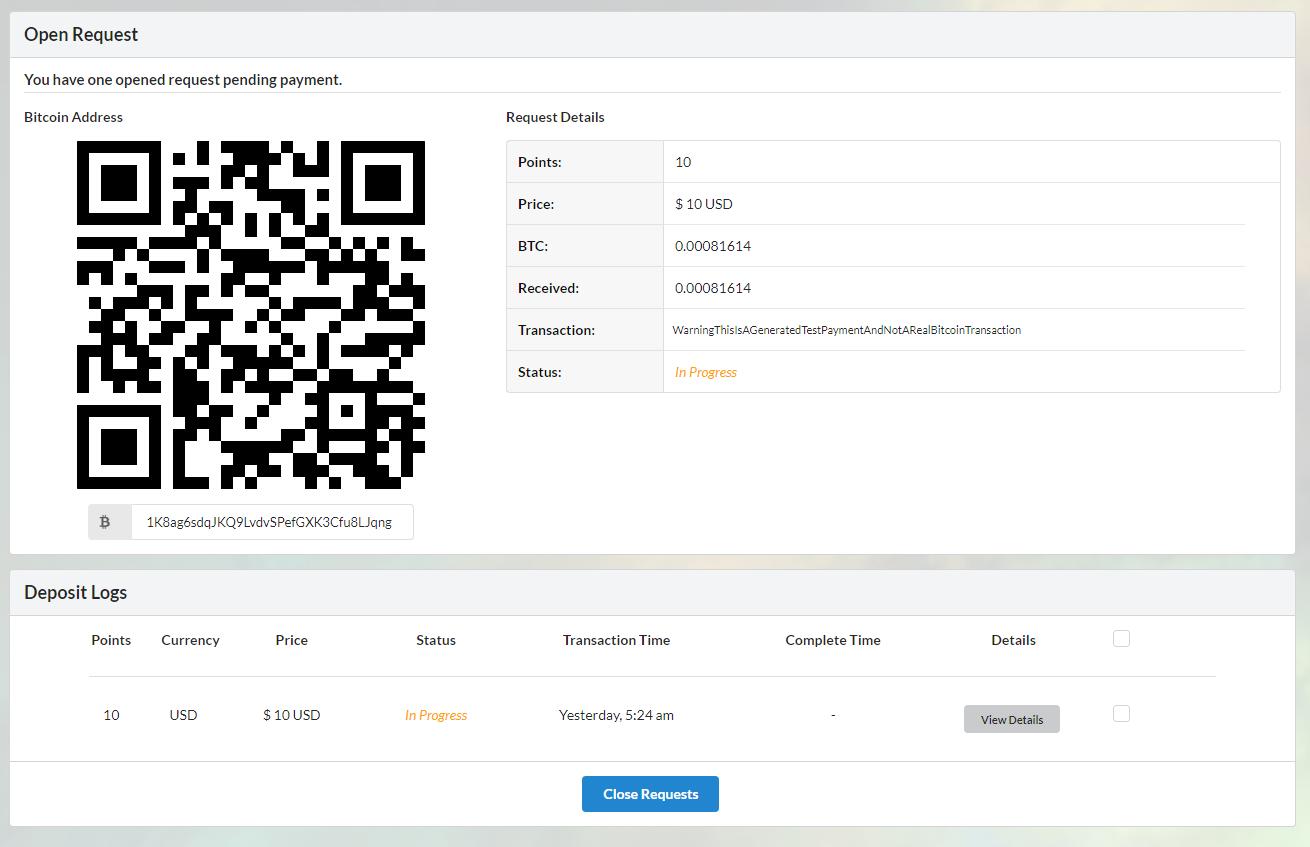Image resolution: width=1310 pixels, height=847 pixels.
Task: Click the 'Status' column header in Deposit Logs
Action: (x=436, y=640)
